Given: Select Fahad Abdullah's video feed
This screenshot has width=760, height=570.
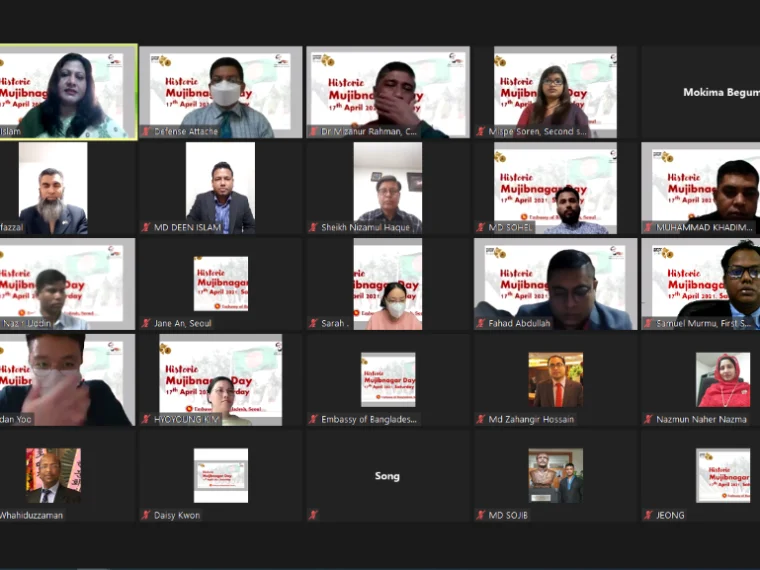Looking at the screenshot, I should 555,284.
